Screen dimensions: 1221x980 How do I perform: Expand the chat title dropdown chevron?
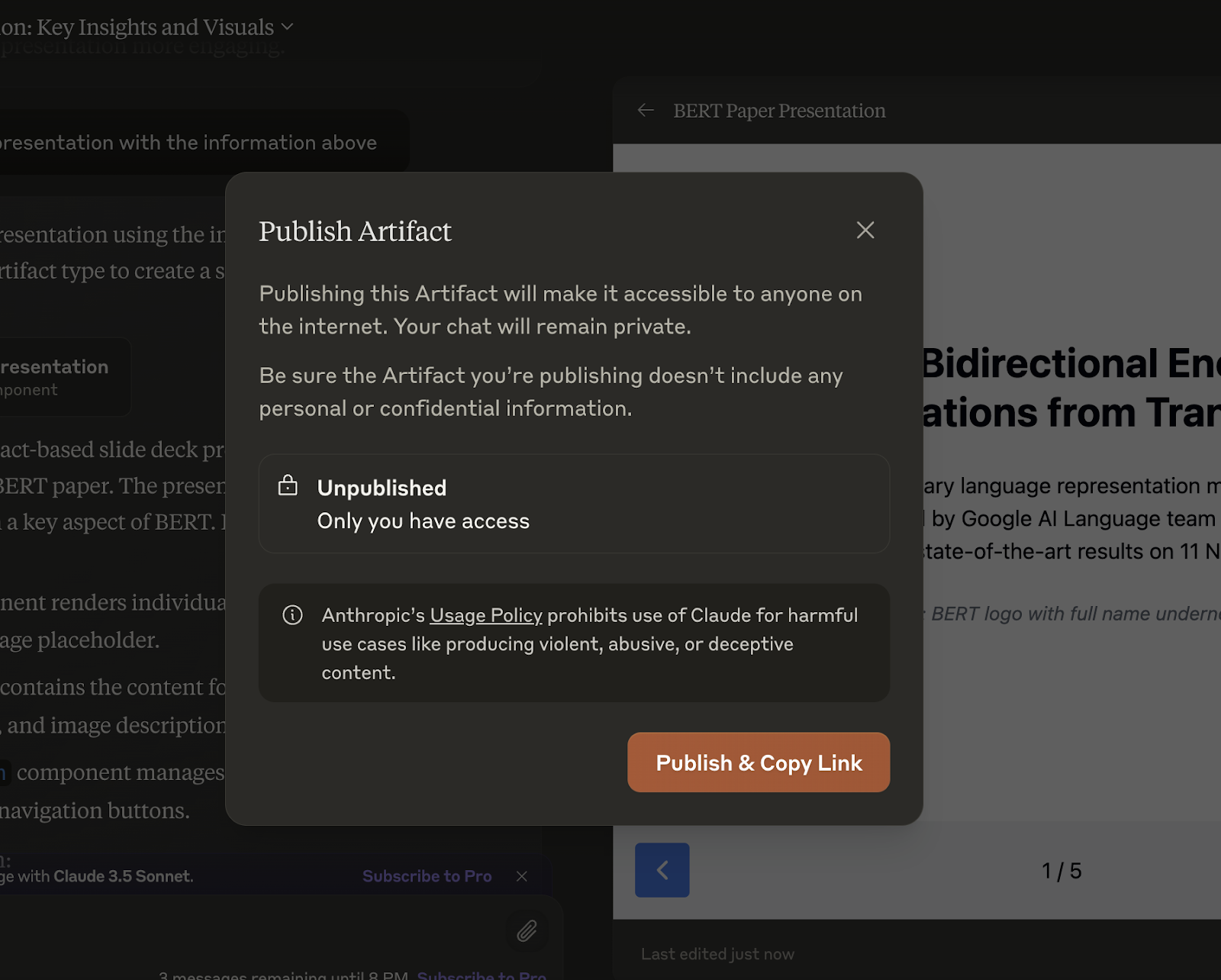click(288, 27)
